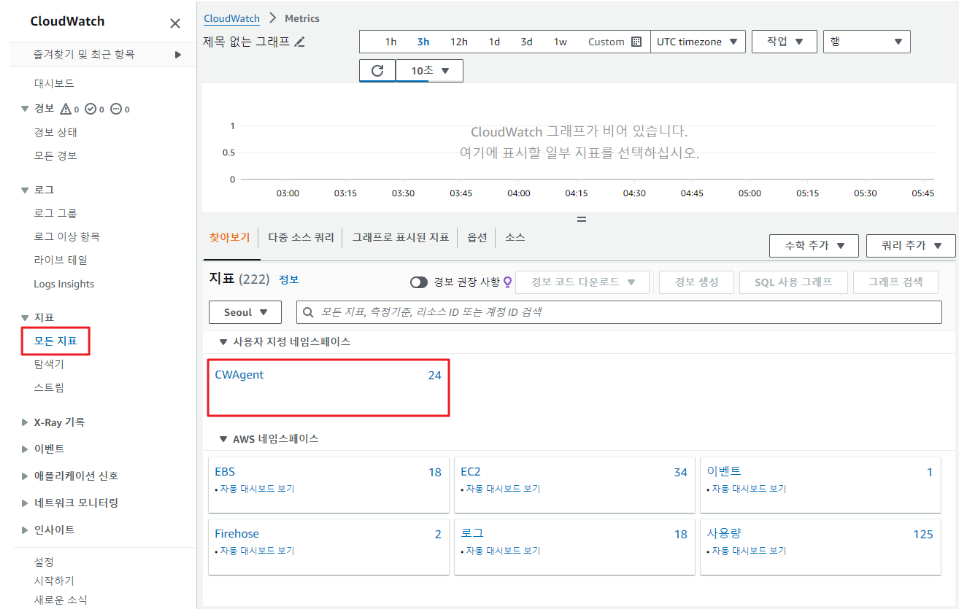The width and height of the screenshot is (959, 609).
Task: Open the 경보 코드 다운로드 dropdown
Action: point(583,282)
